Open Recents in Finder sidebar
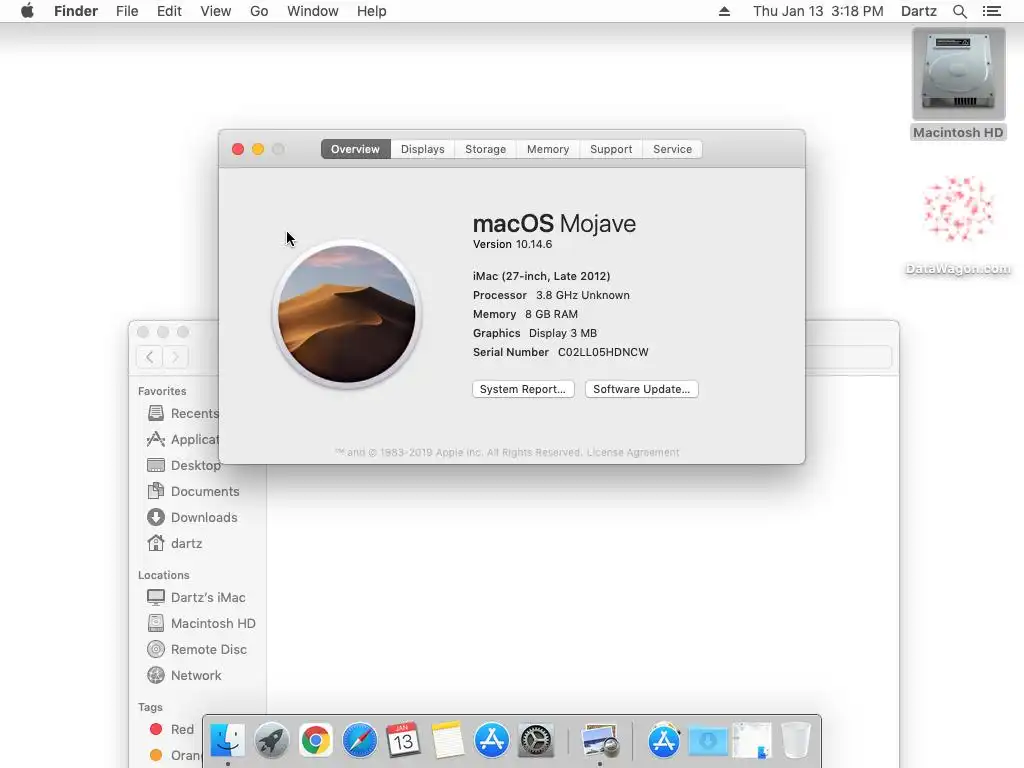 (195, 413)
